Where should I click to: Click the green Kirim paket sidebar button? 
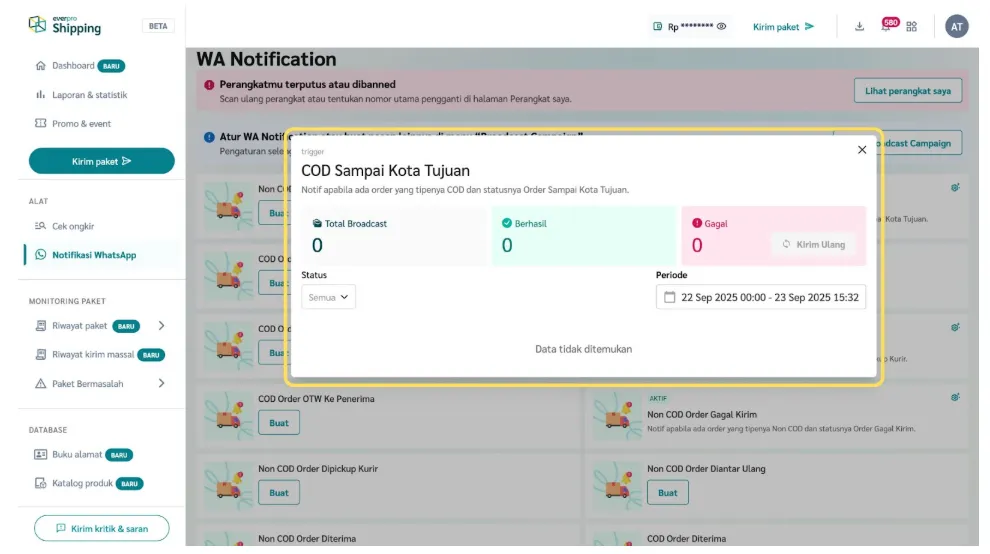(101, 161)
